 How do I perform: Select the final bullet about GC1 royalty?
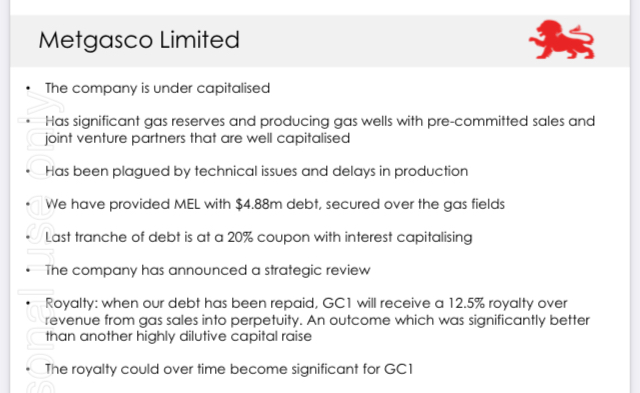[229, 369]
